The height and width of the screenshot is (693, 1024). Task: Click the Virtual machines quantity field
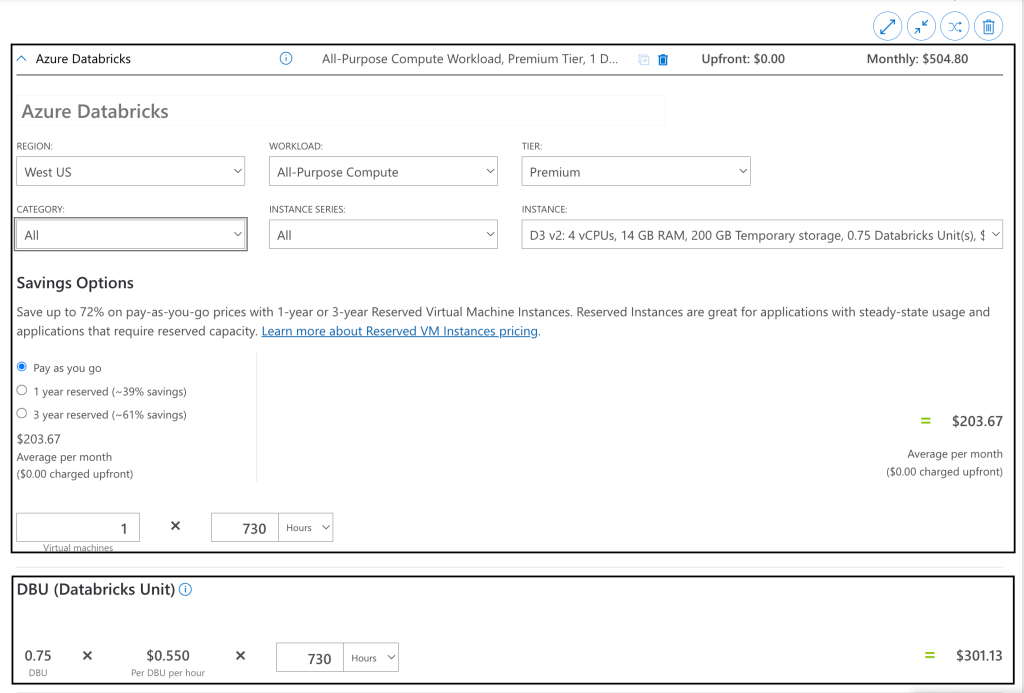pyautogui.click(x=78, y=528)
